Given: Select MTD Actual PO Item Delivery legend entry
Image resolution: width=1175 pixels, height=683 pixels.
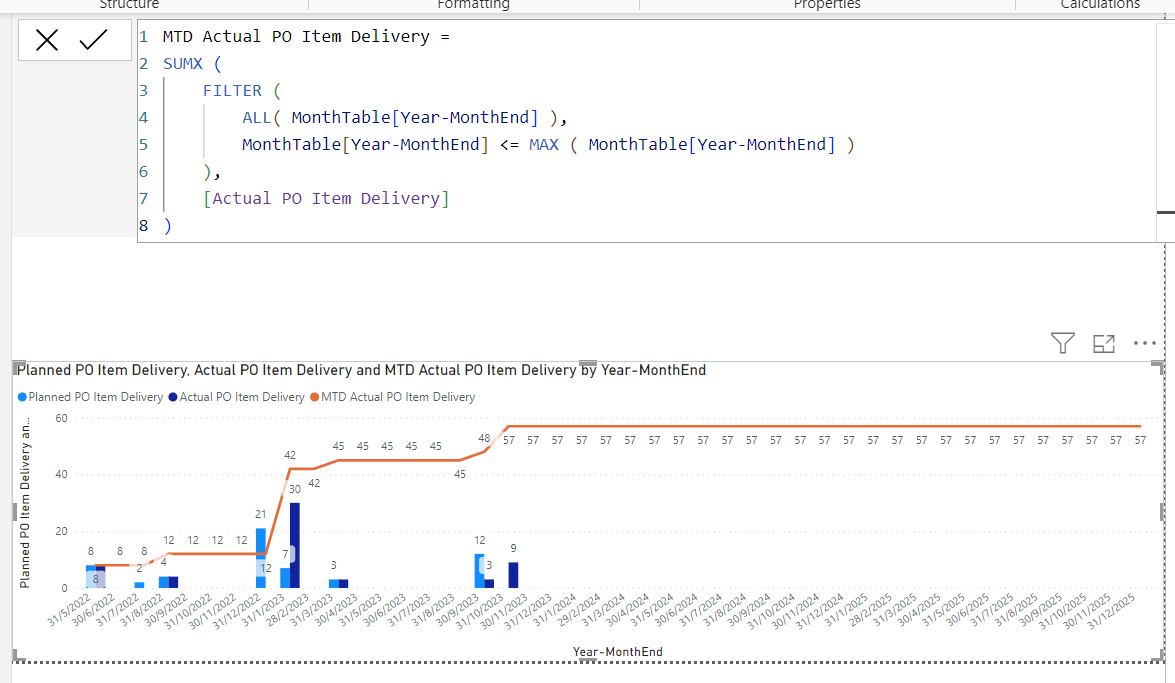Looking at the screenshot, I should (x=393, y=397).
